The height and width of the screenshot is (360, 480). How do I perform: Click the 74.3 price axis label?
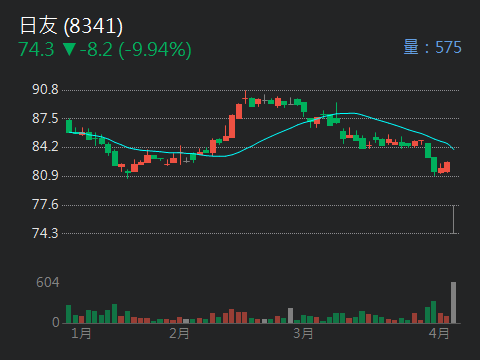tap(45, 233)
